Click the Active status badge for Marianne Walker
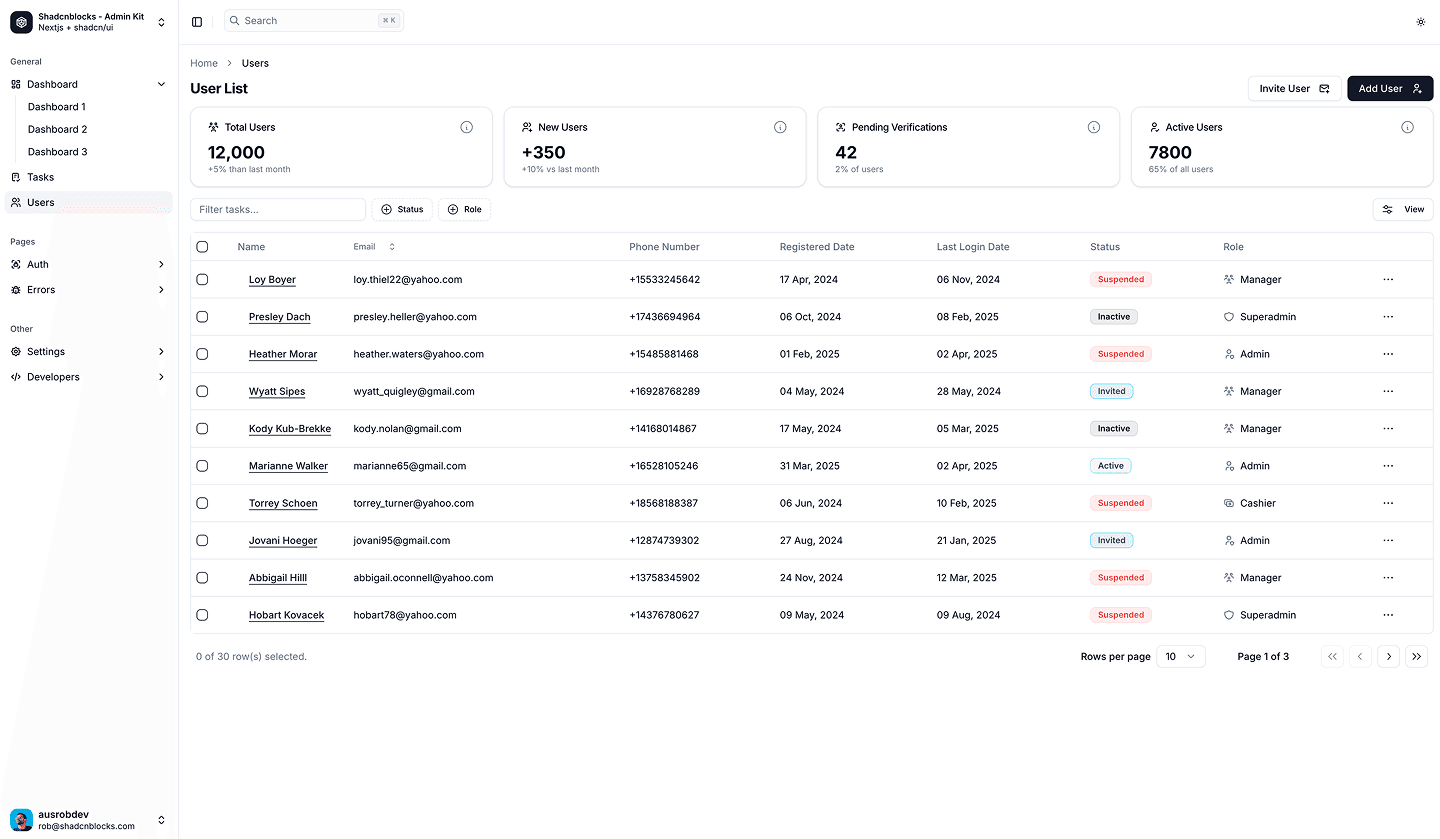Image resolution: width=1440 pixels, height=839 pixels. [1111, 466]
